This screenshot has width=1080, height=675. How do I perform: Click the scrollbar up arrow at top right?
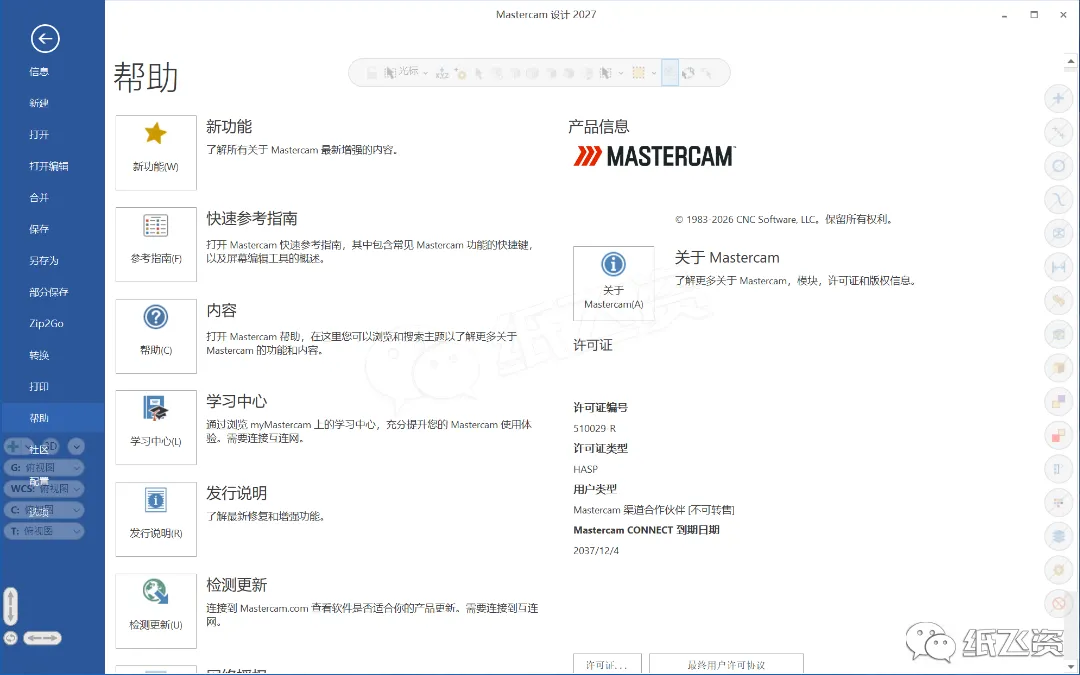click(x=1071, y=61)
